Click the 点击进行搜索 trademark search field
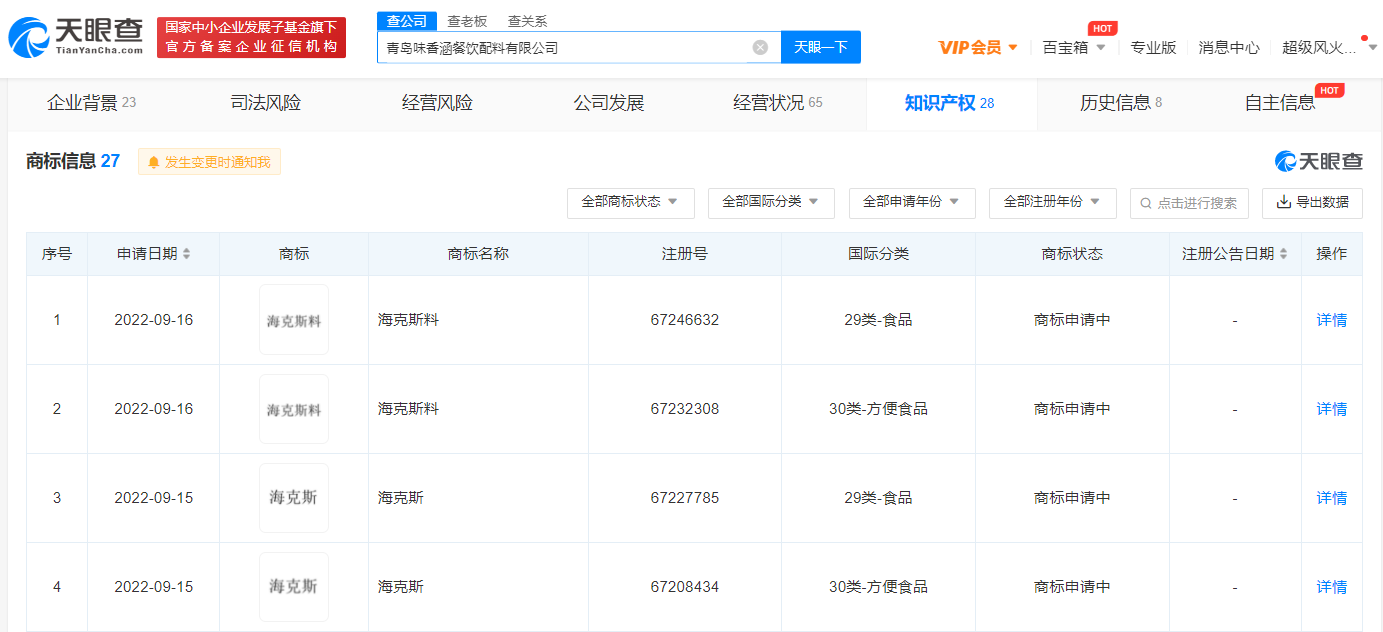Screen dimensions: 1383x632 tap(1189, 202)
